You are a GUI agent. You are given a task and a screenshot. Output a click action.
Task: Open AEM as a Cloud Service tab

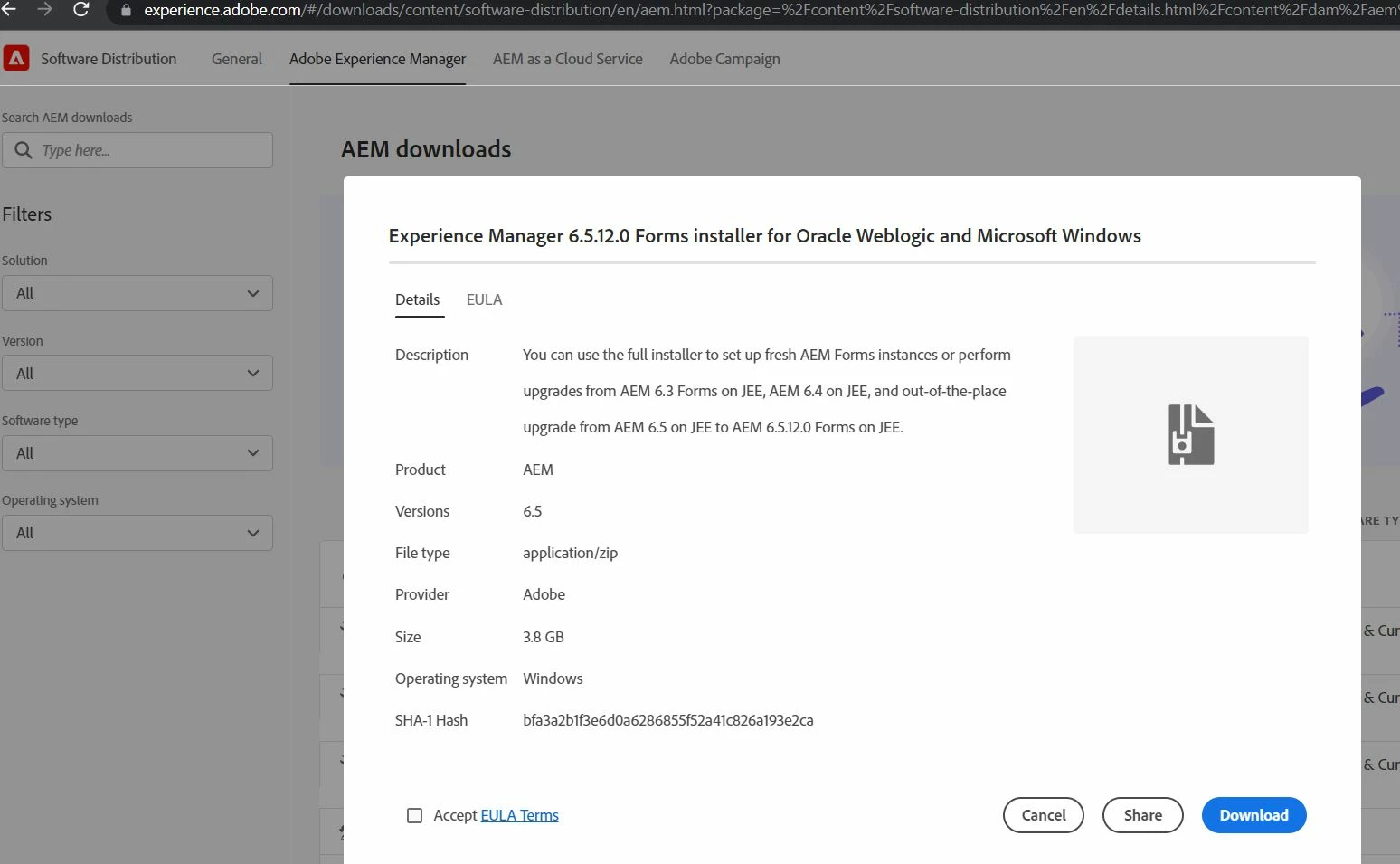coord(568,59)
